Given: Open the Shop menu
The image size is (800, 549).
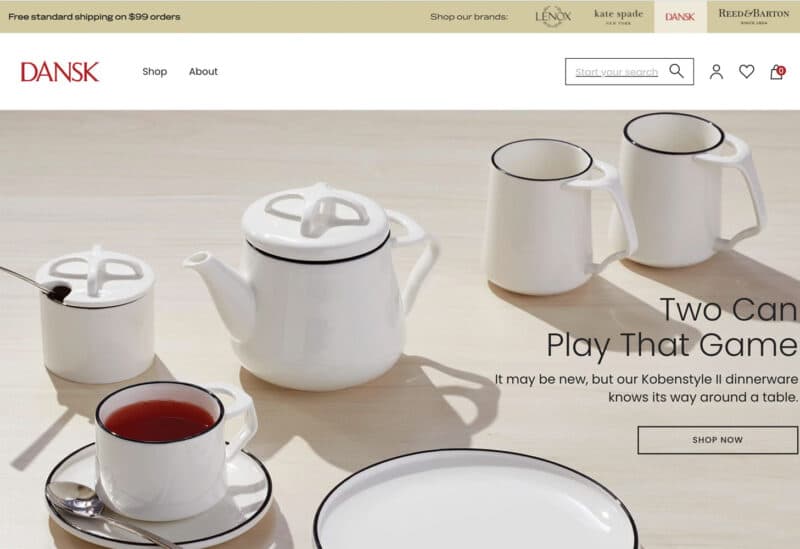Looking at the screenshot, I should [x=155, y=71].
